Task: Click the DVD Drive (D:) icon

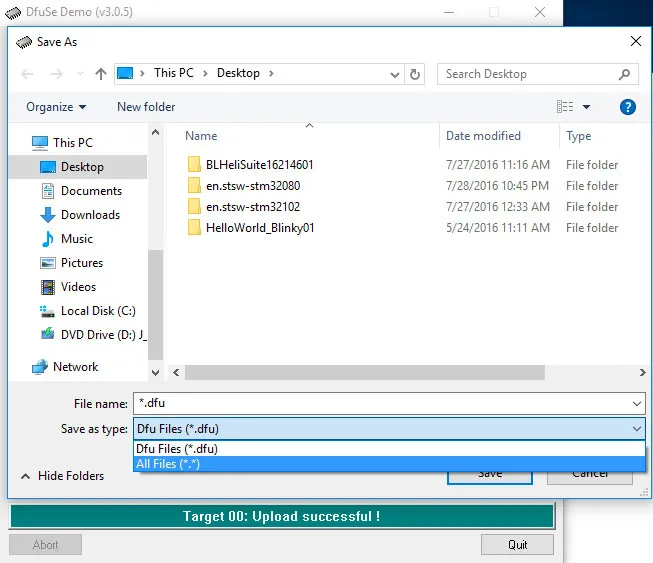Action: [x=47, y=335]
